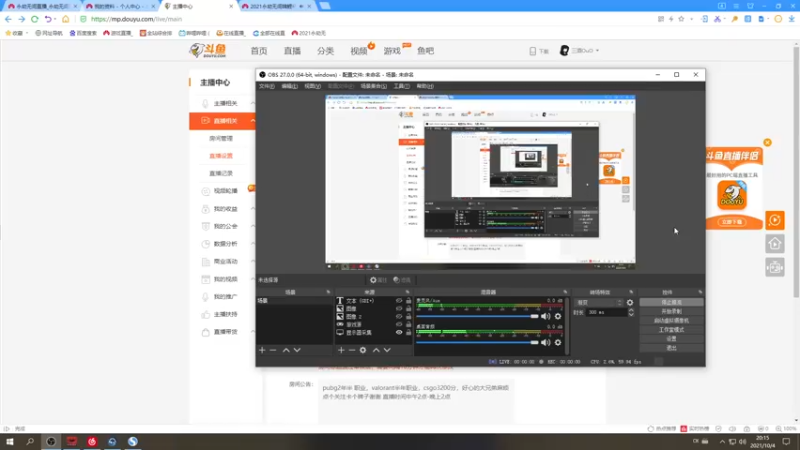Close the Douyu live companion ad popup
The height and width of the screenshot is (450, 800).
(x=767, y=142)
